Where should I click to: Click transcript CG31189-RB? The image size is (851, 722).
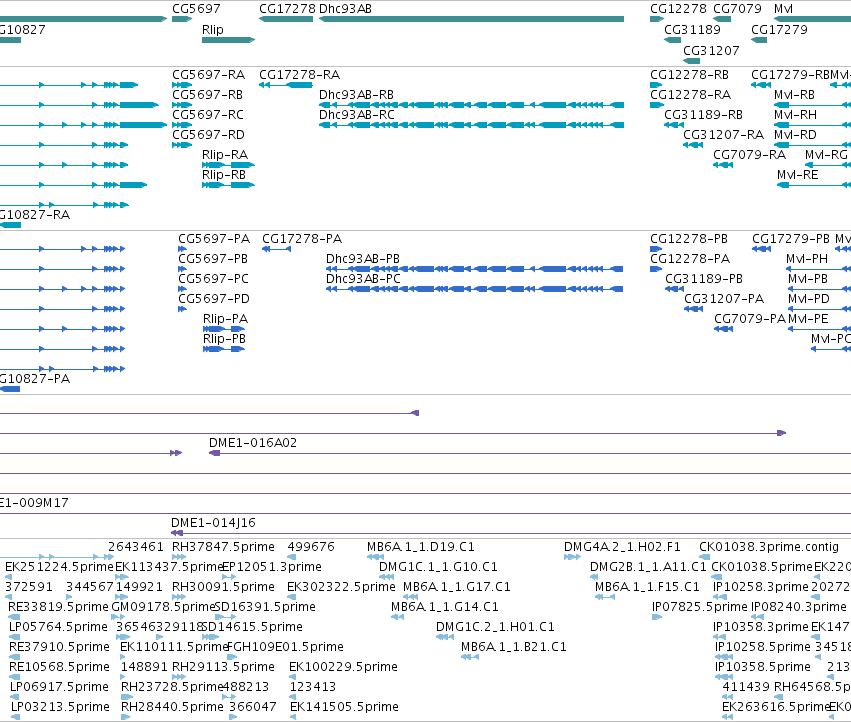coord(674,125)
